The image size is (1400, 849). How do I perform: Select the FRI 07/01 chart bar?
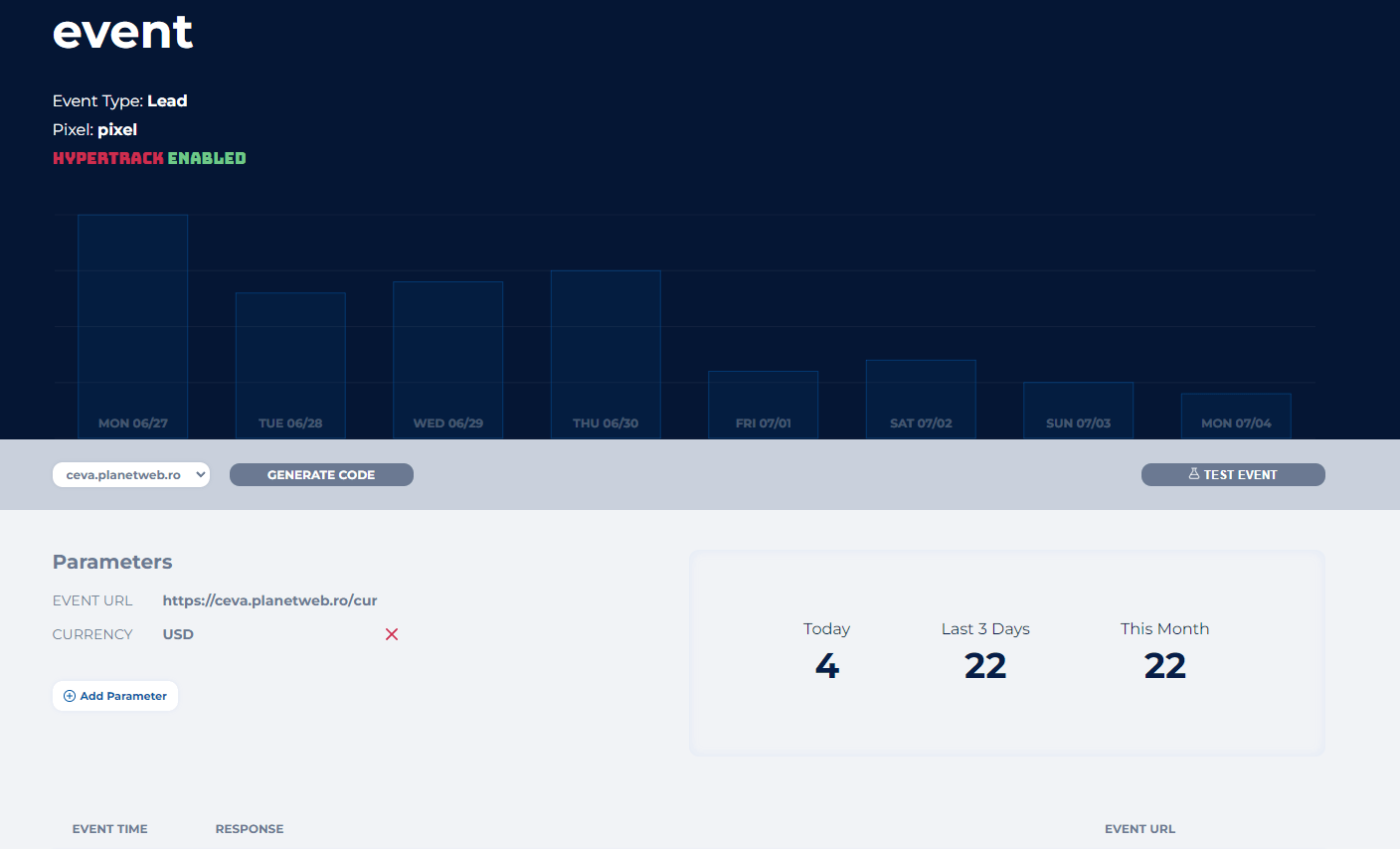[764, 405]
